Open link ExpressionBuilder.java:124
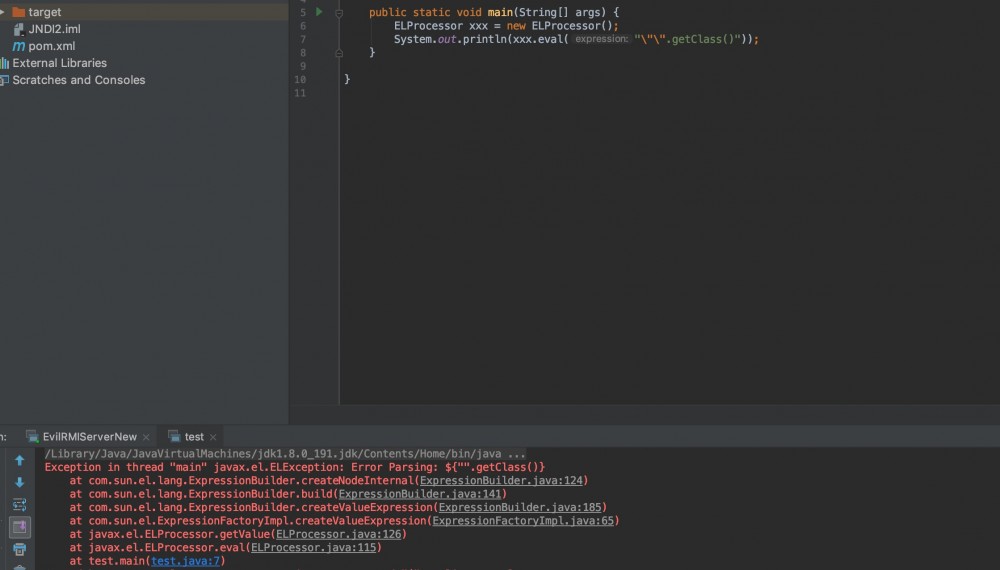Viewport: 1000px width, 570px height. point(501,481)
